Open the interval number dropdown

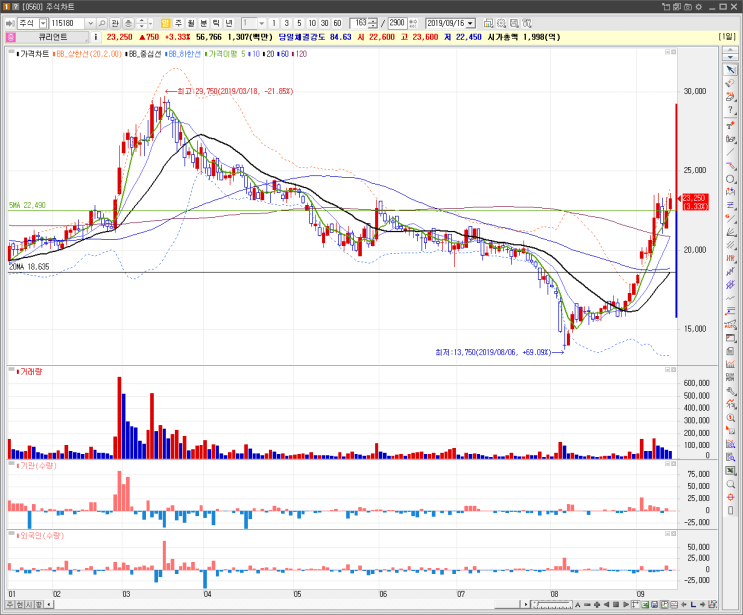(x=262, y=23)
